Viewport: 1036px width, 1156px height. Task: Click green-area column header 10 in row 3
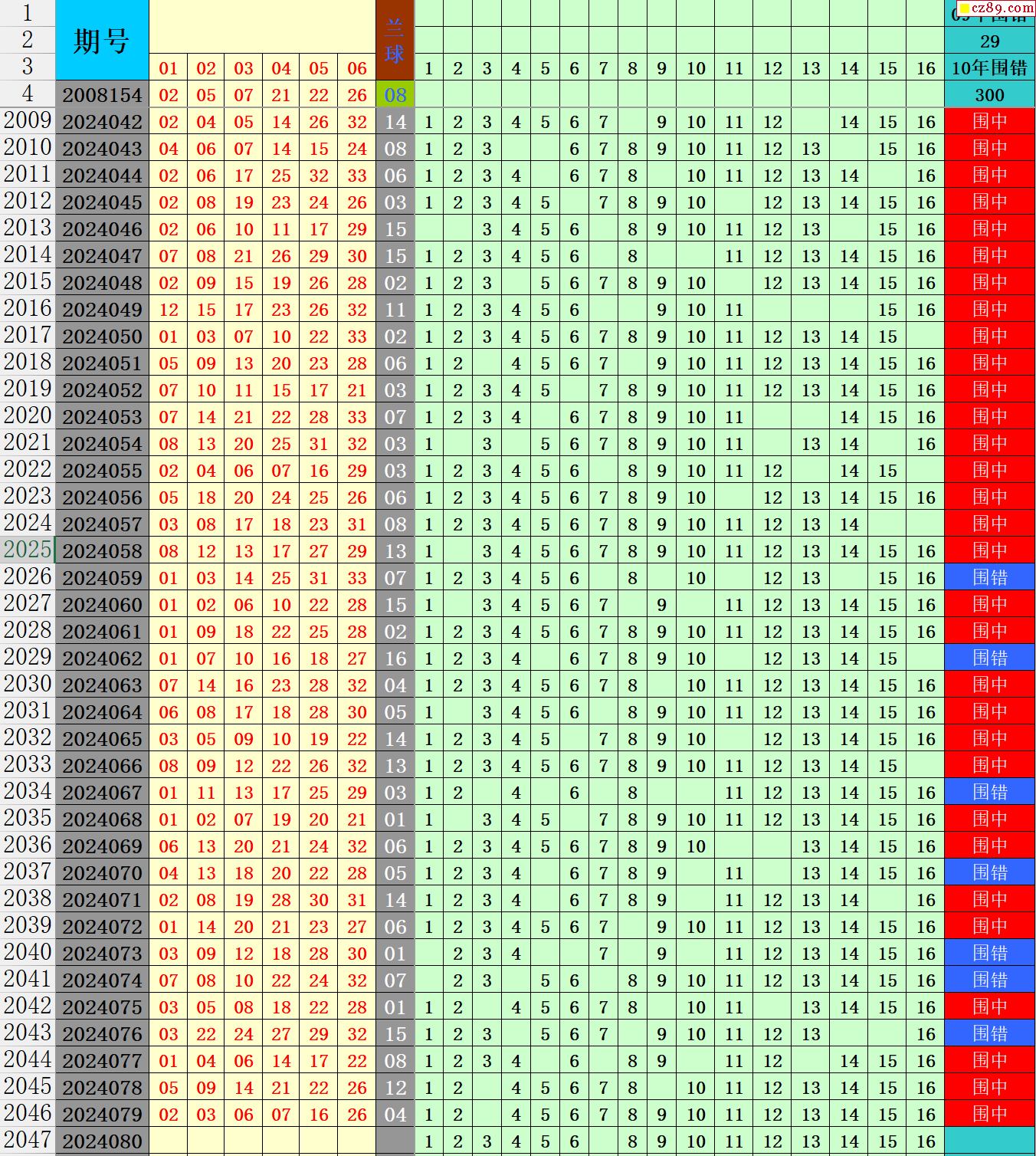[x=696, y=68]
